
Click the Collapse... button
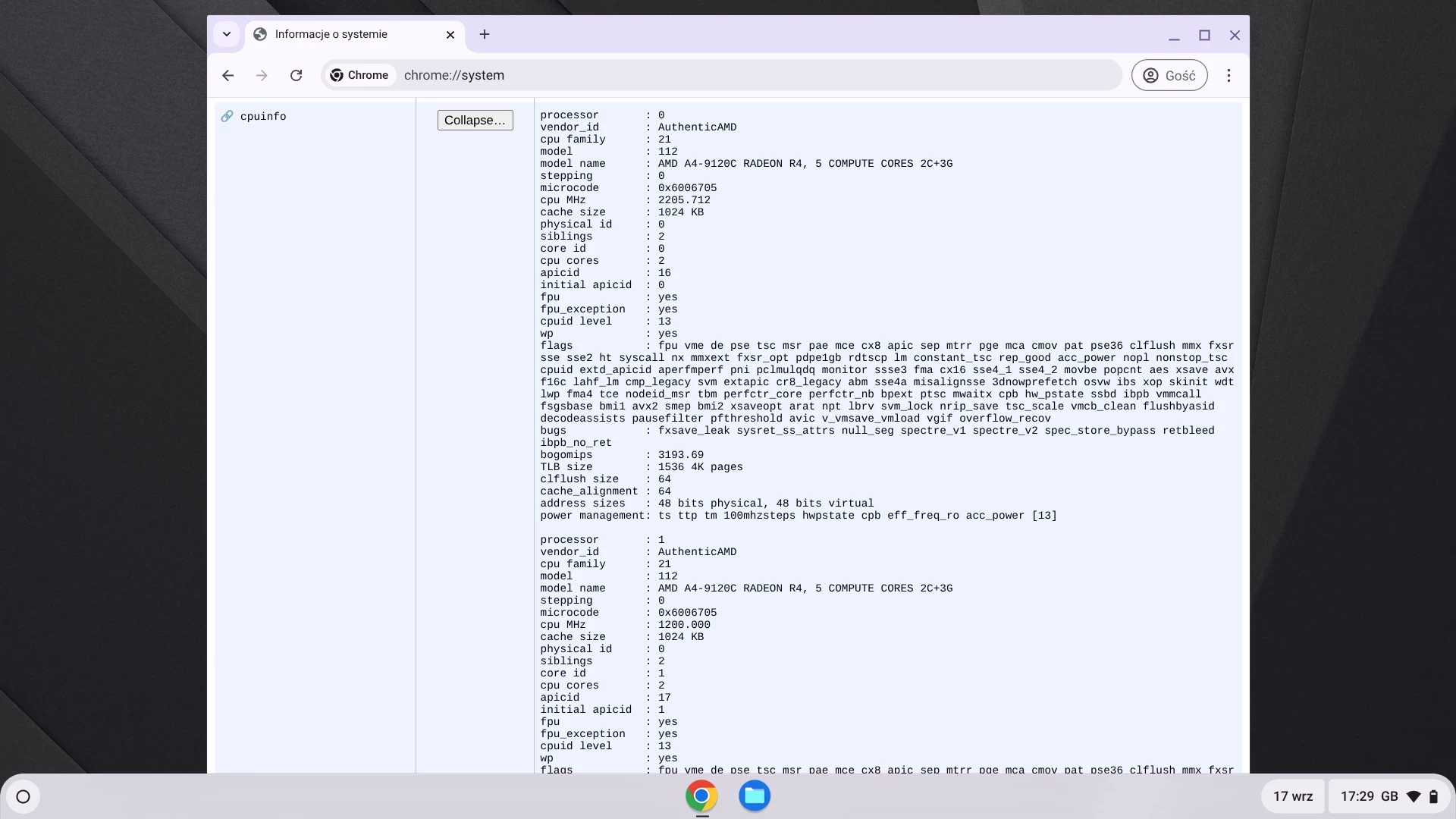point(475,120)
